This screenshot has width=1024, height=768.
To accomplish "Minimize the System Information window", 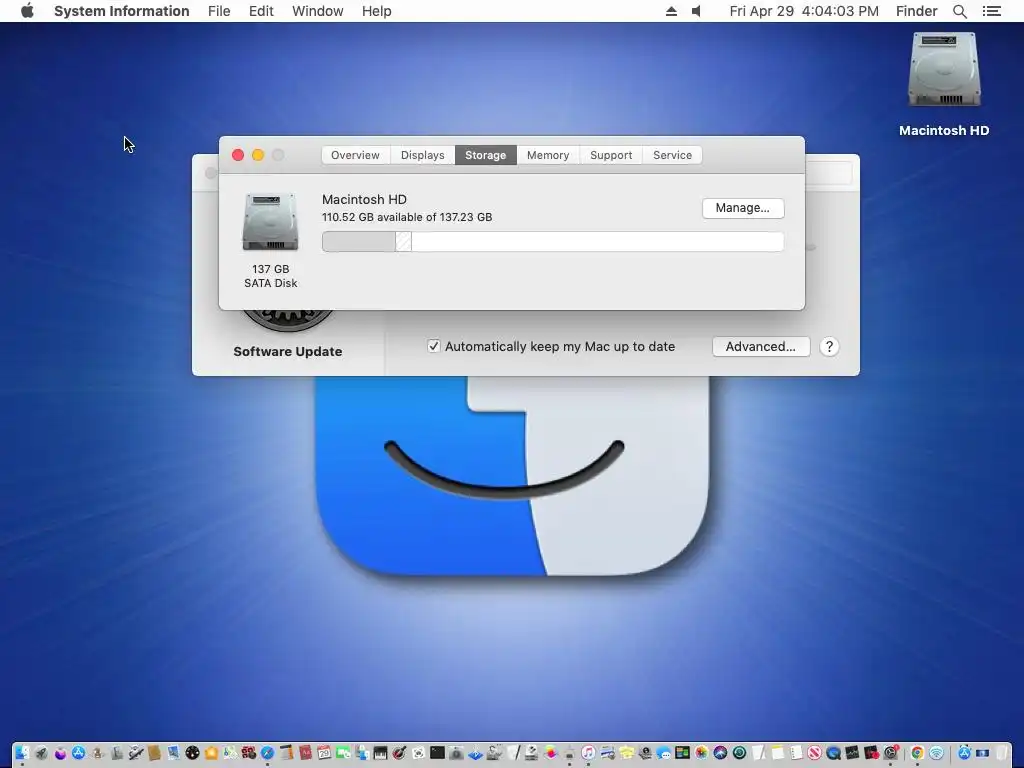I will [258, 155].
